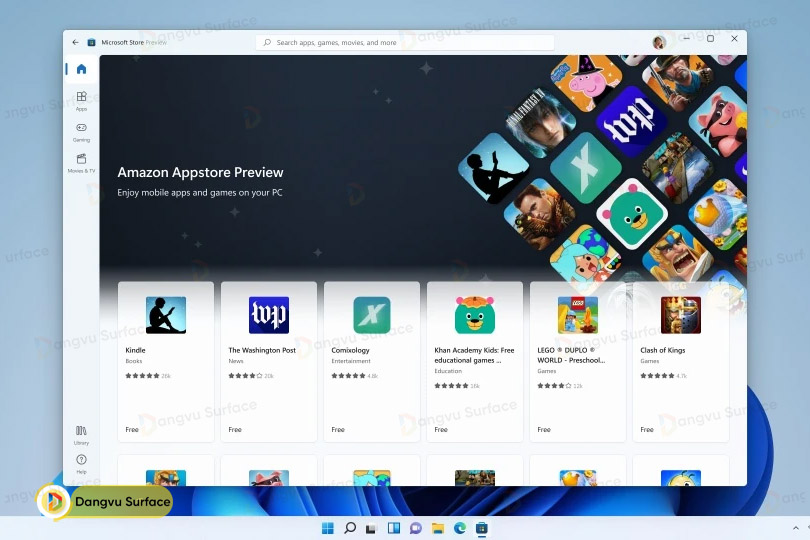Select the green bear tile in banner collage
Image resolution: width=810 pixels, height=540 pixels.
[x=632, y=214]
